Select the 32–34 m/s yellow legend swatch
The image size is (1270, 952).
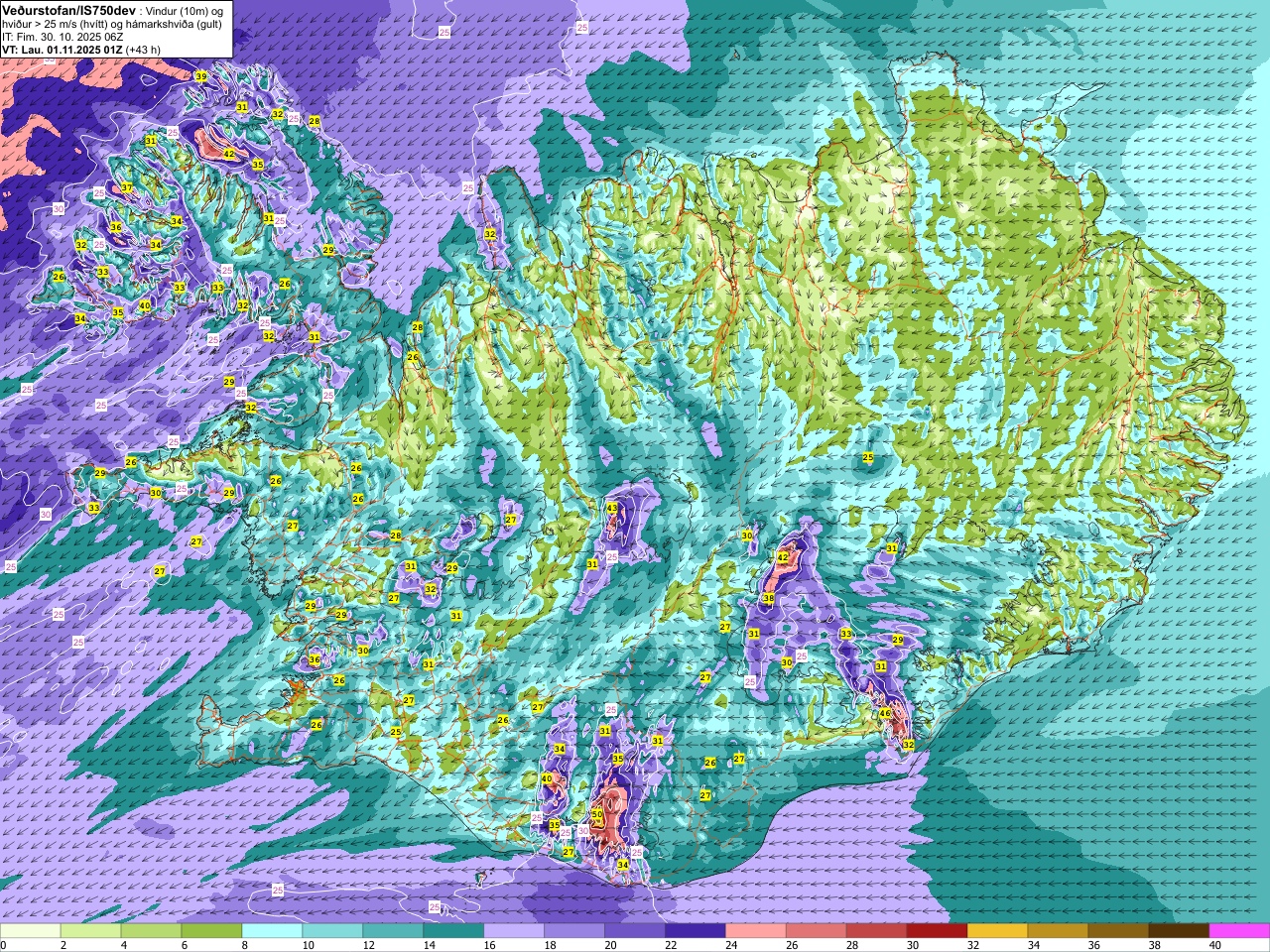pyautogui.click(x=998, y=931)
